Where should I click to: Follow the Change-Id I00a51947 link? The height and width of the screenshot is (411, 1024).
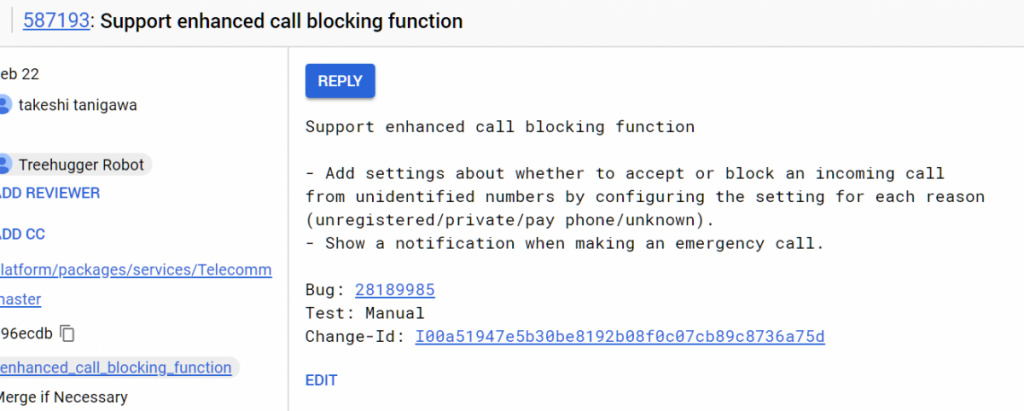[x=620, y=336]
